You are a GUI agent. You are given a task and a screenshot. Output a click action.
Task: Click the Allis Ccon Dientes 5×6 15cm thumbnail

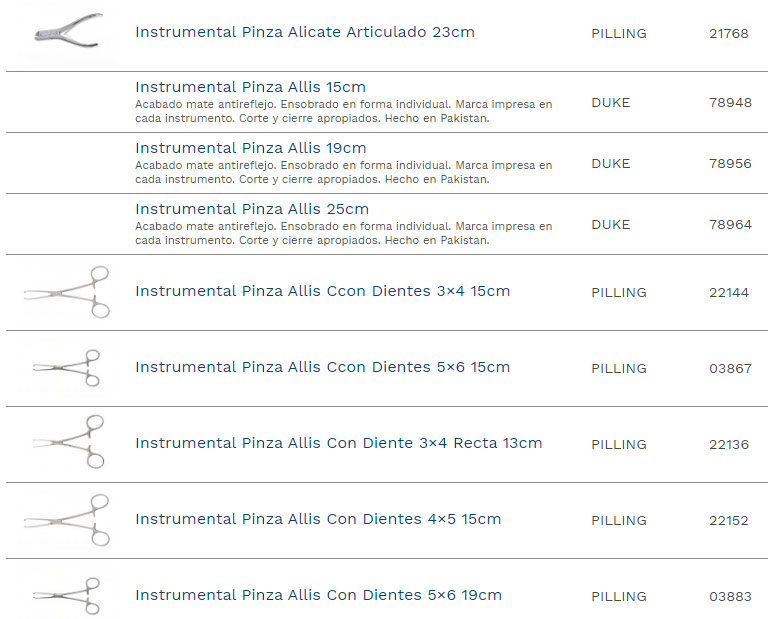(x=67, y=368)
